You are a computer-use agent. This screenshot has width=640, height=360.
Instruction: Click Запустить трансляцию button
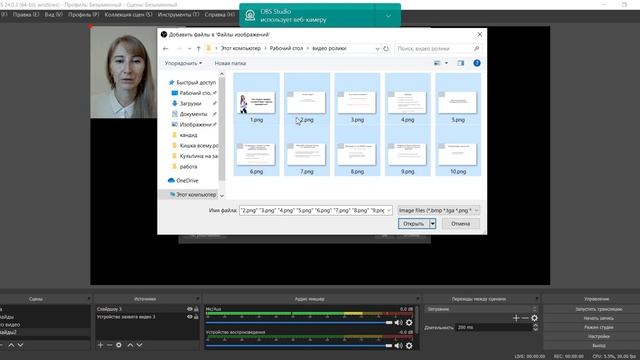point(599,309)
